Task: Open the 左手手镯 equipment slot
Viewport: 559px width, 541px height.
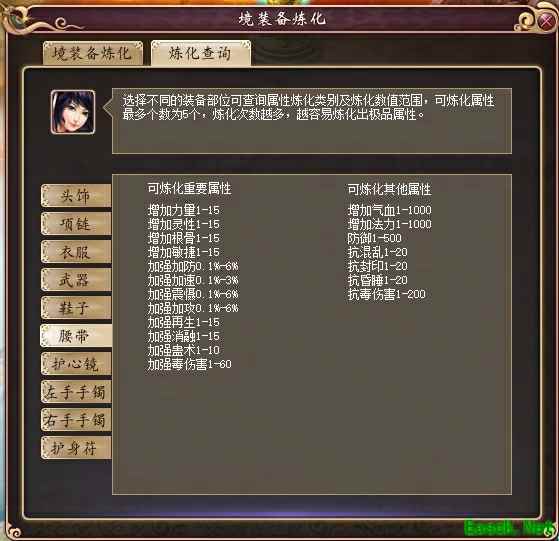Action: click(76, 392)
